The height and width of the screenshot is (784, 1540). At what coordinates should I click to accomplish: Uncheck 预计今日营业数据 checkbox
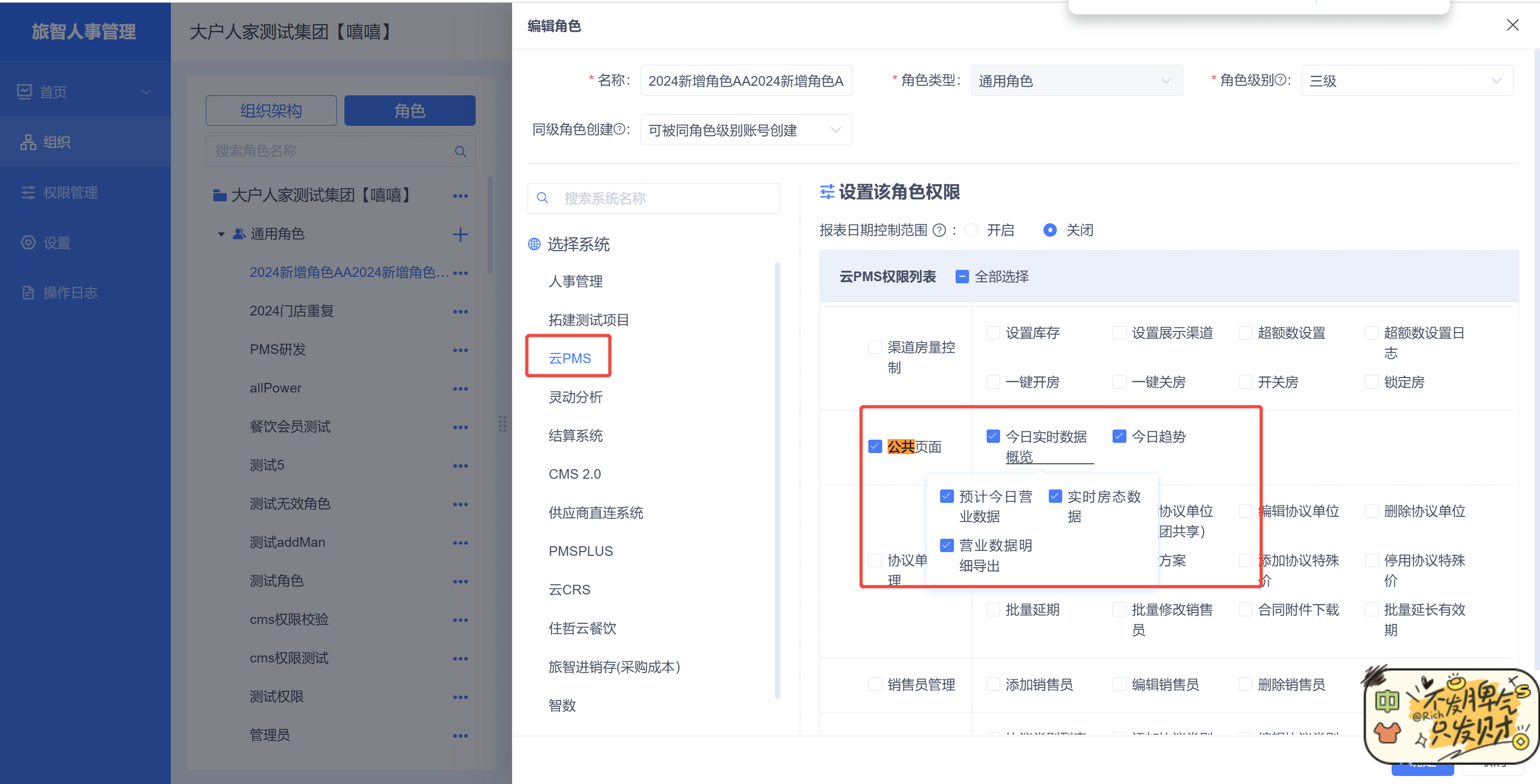(x=946, y=496)
